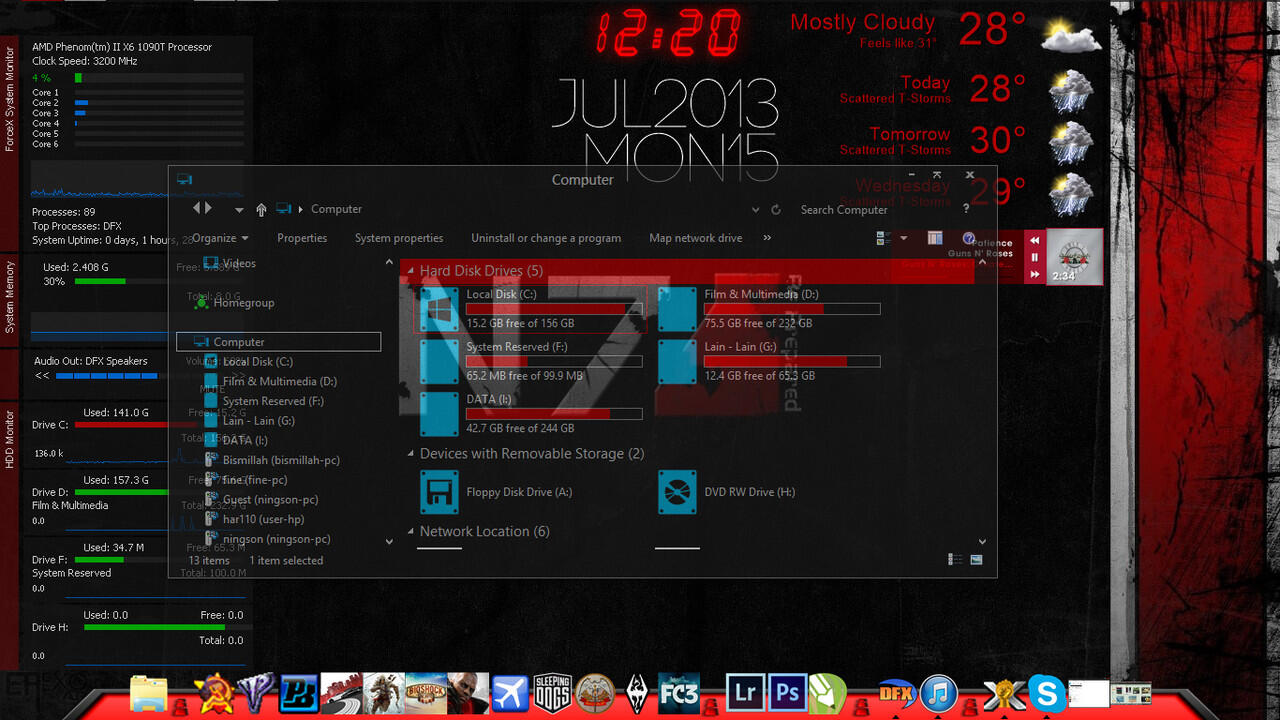Launch Far Cry 3 FC3 icon
The width and height of the screenshot is (1280, 720).
pos(680,693)
